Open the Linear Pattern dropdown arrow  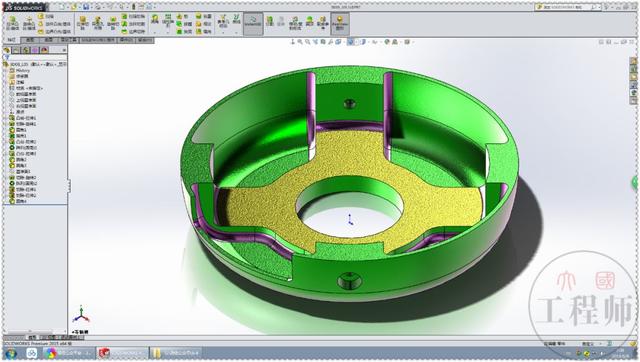coord(168,33)
